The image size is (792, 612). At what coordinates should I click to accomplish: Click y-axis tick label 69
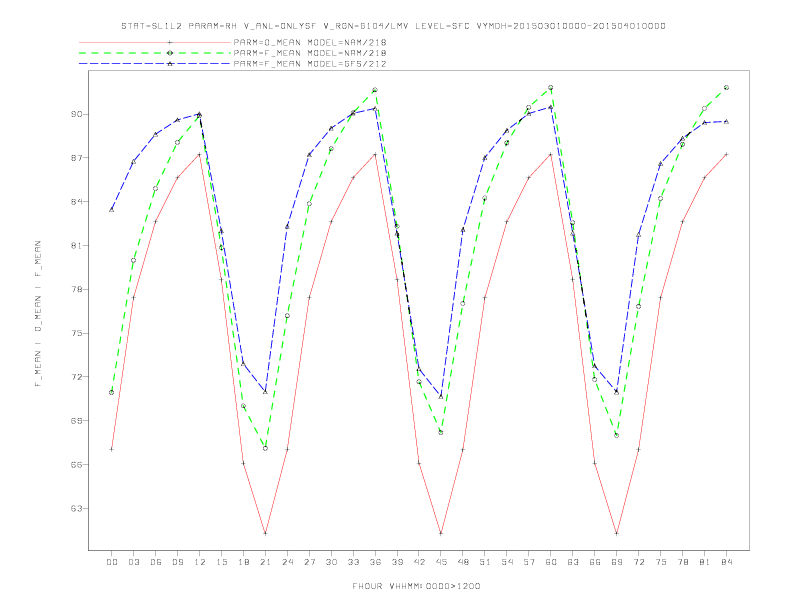(76, 421)
